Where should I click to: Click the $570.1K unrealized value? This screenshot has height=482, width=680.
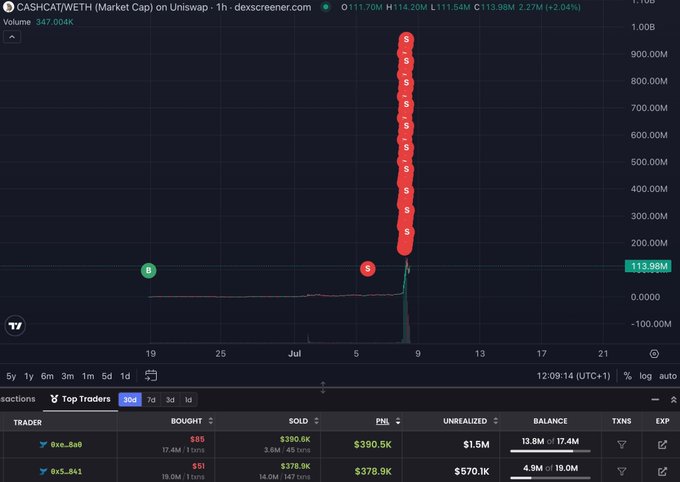(471, 471)
